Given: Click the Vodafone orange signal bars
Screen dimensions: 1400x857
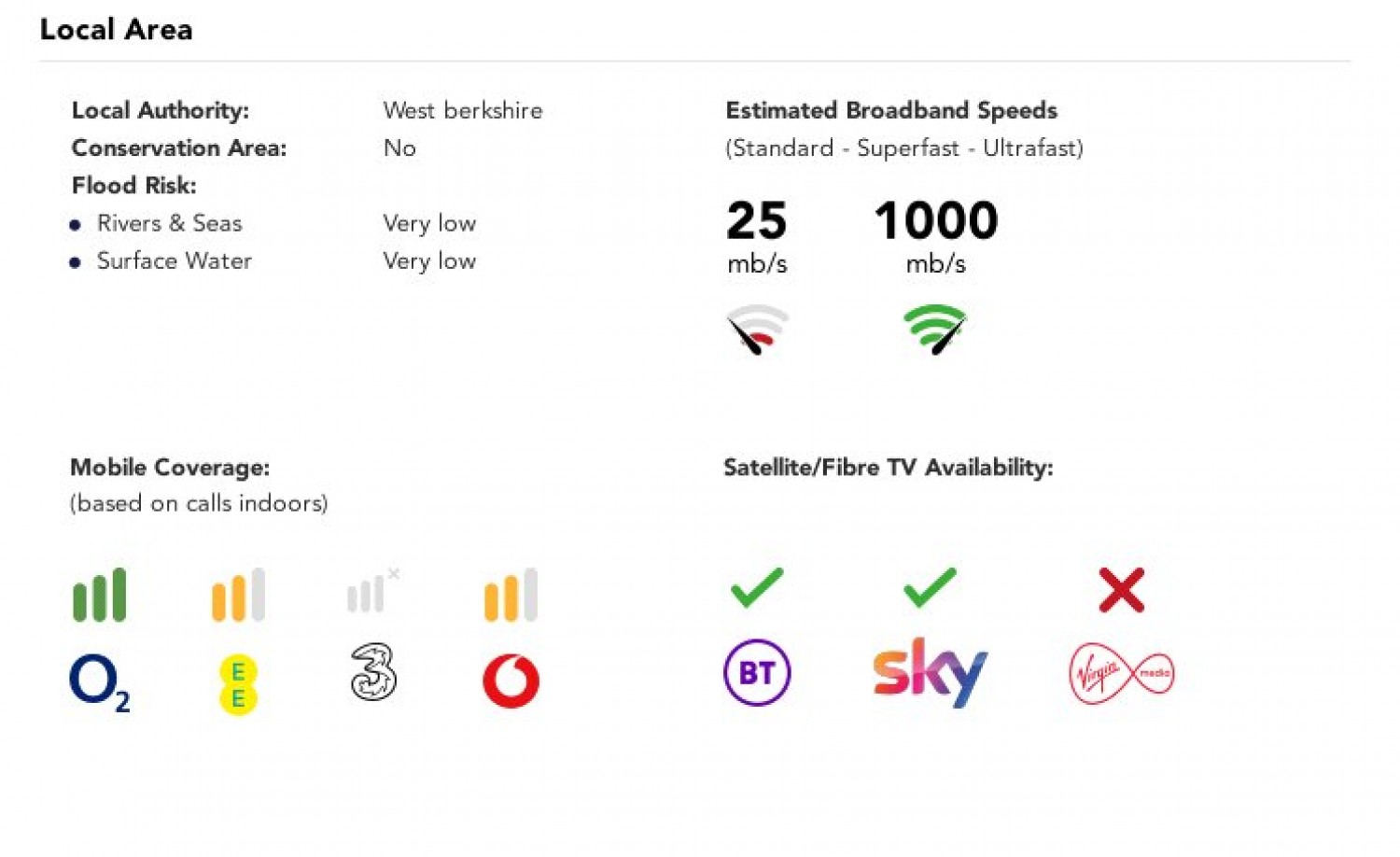Looking at the screenshot, I should 511,595.
